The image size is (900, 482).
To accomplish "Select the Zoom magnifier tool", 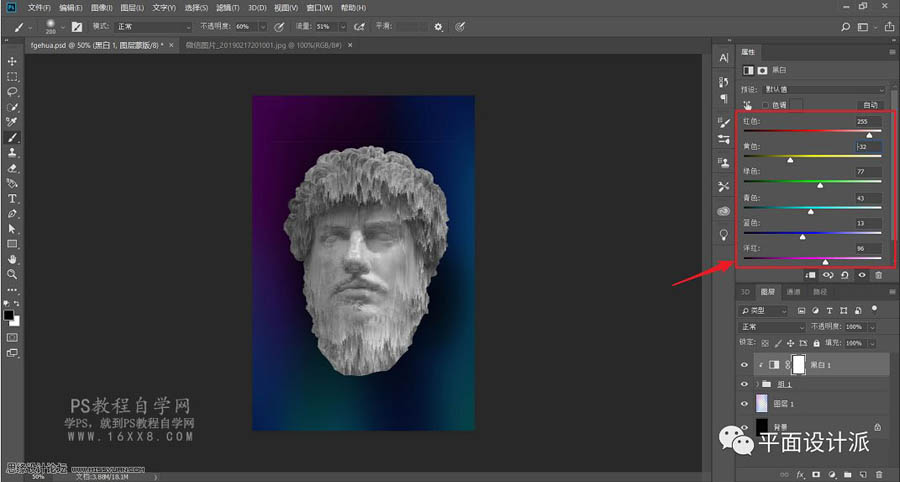I will coord(12,273).
